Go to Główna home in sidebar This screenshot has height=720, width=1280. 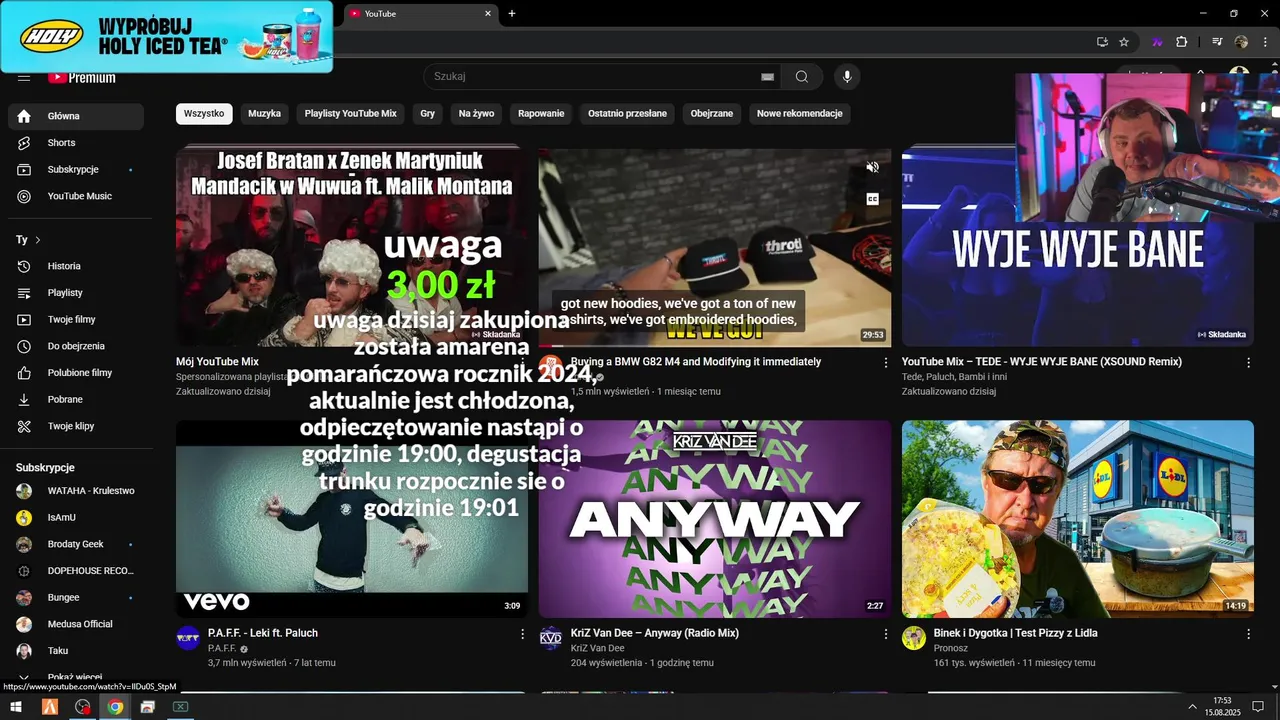coord(76,116)
